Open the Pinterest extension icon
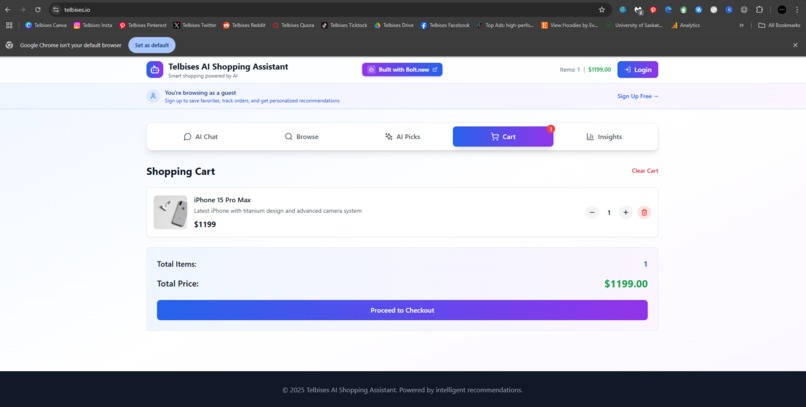 (653, 10)
